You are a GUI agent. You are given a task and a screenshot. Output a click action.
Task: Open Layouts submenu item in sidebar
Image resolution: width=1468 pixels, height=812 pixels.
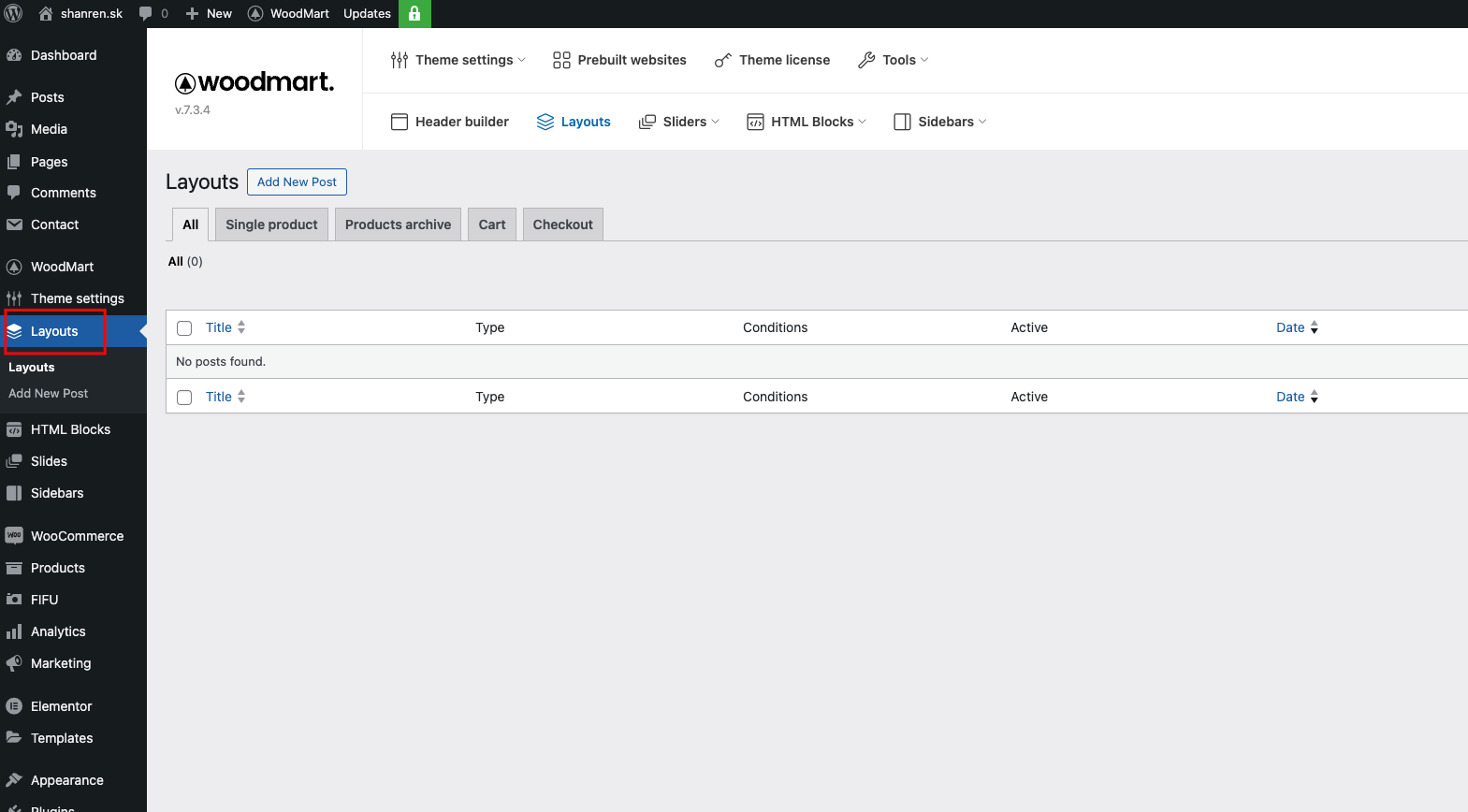pyautogui.click(x=32, y=368)
